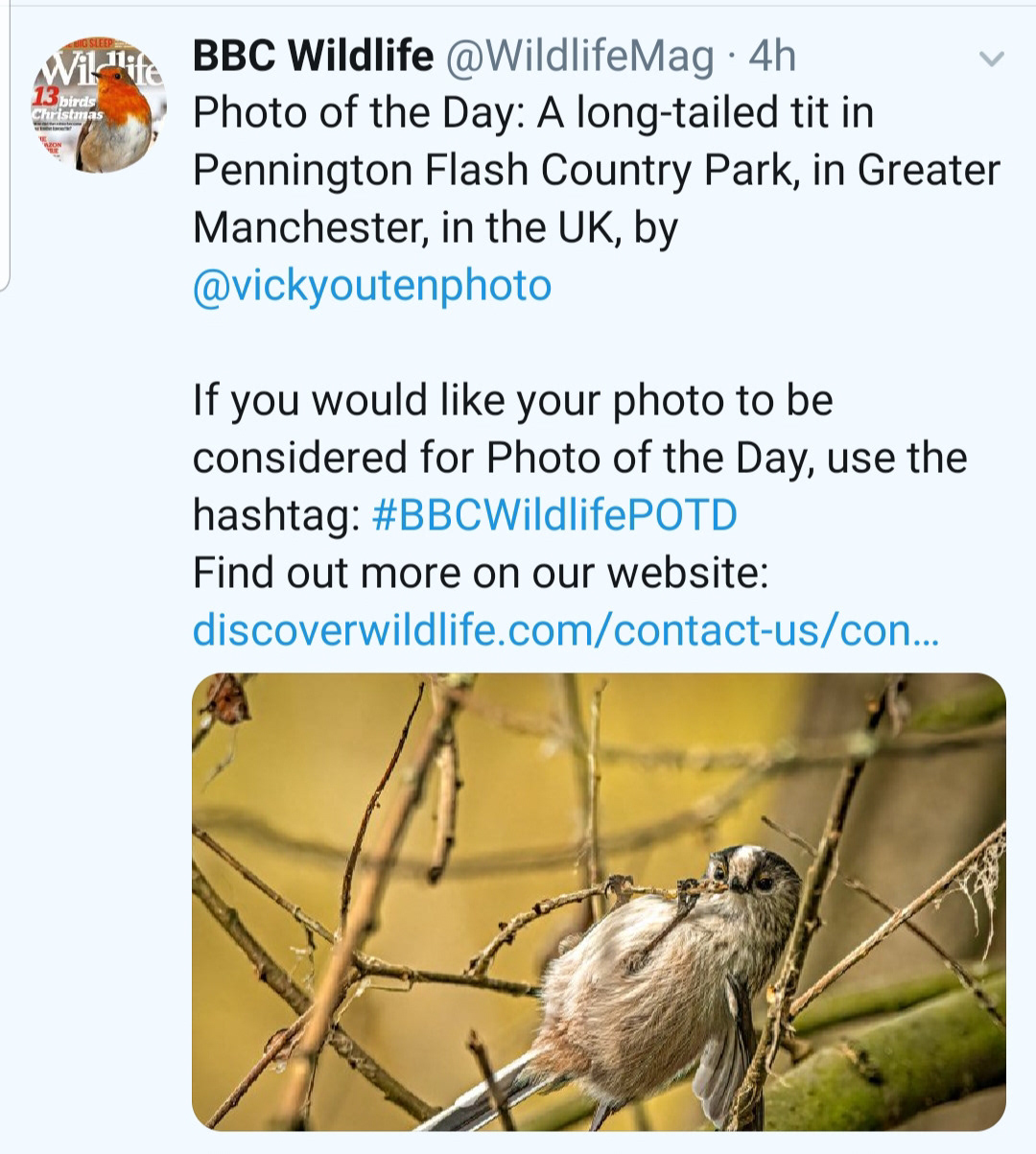Open the @vickyoutenphoto mention
The image size is (1036, 1154).
pyautogui.click(x=372, y=285)
